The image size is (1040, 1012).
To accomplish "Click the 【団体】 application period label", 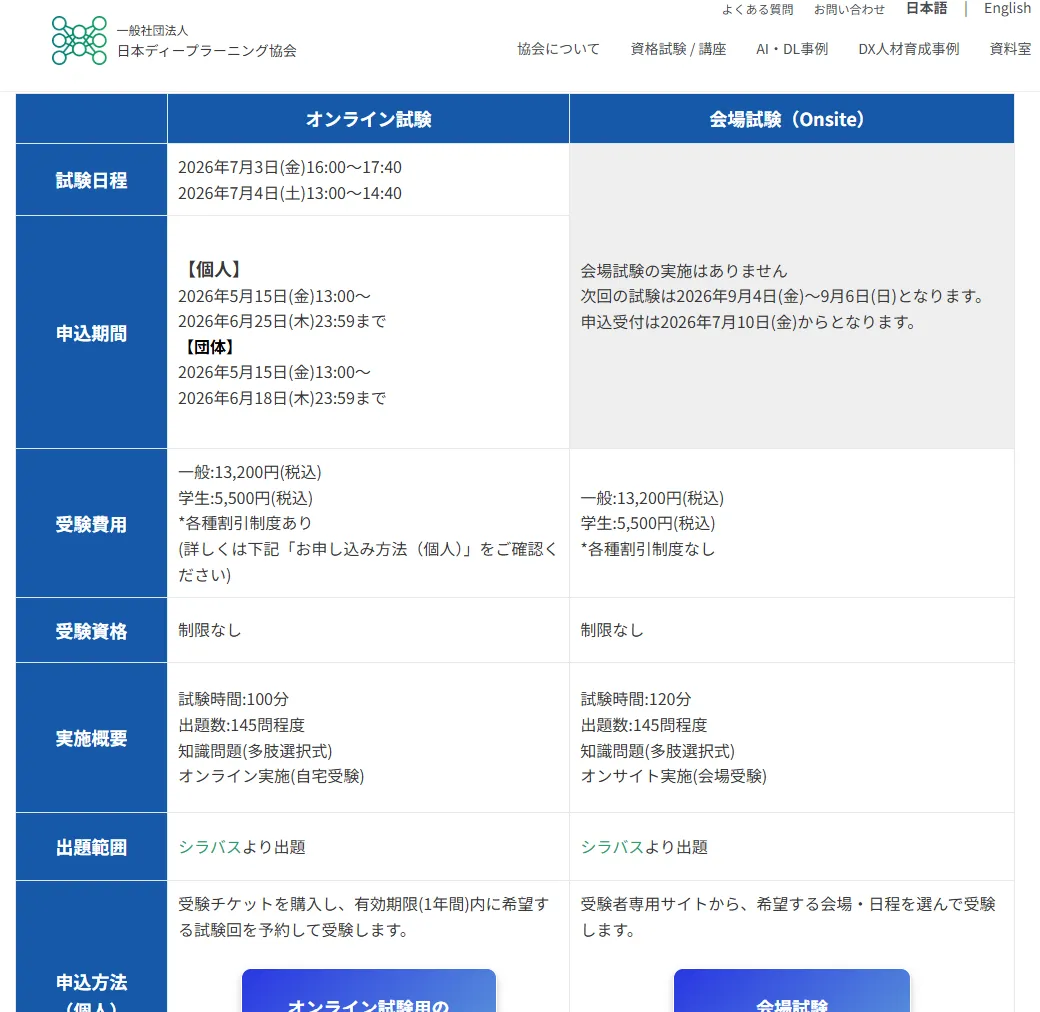I will (x=210, y=347).
